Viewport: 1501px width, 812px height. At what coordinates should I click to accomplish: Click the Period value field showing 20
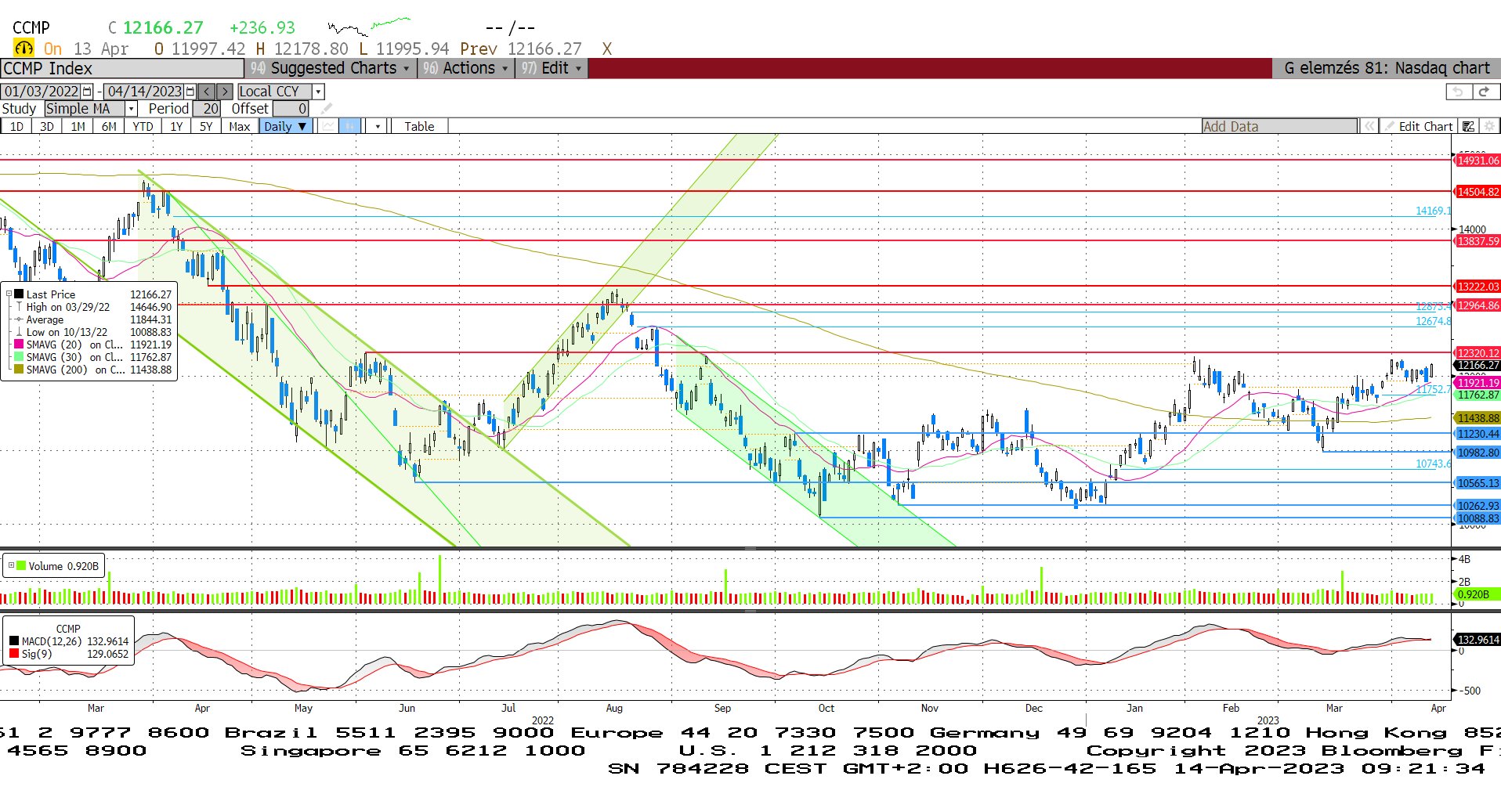207,109
